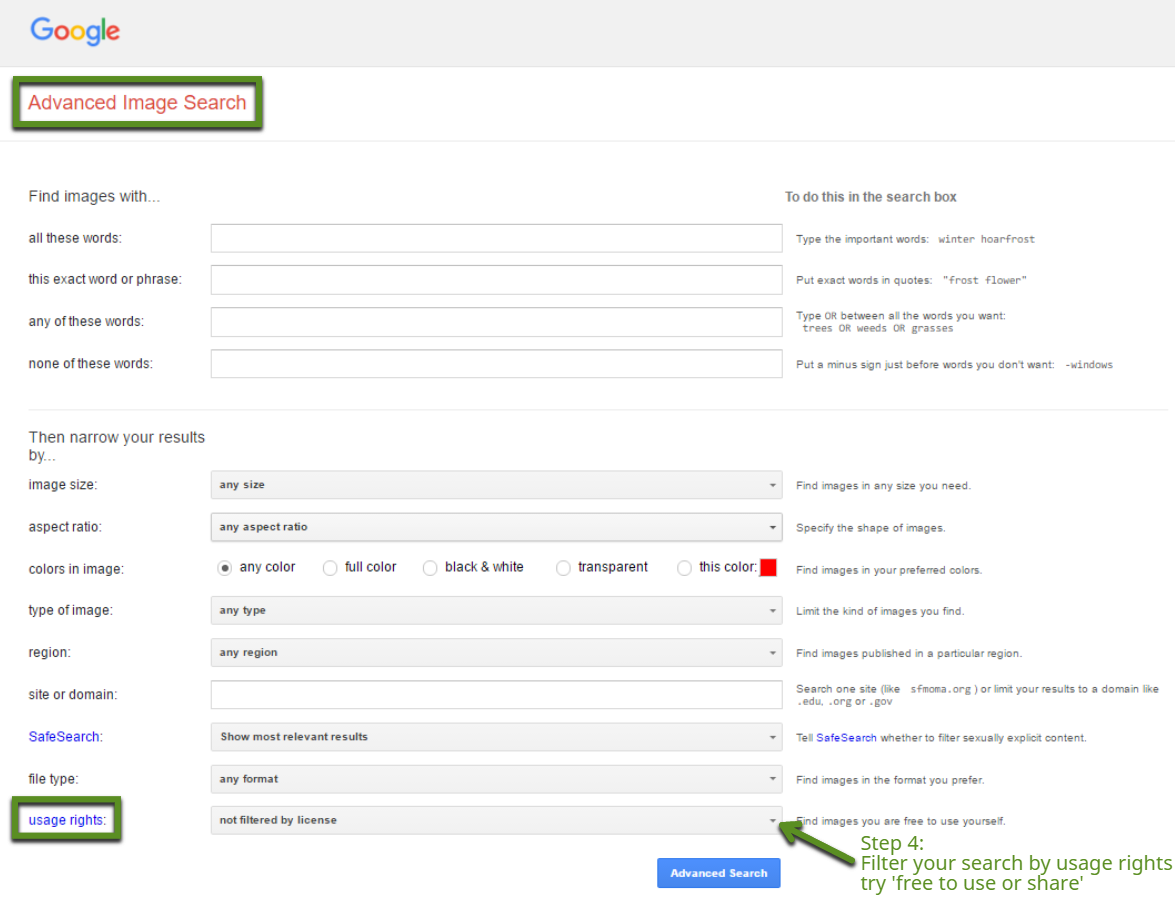Viewport: 1175px width, 905px height.
Task: Click the 'To do this in the search box' heading
Action: [871, 197]
